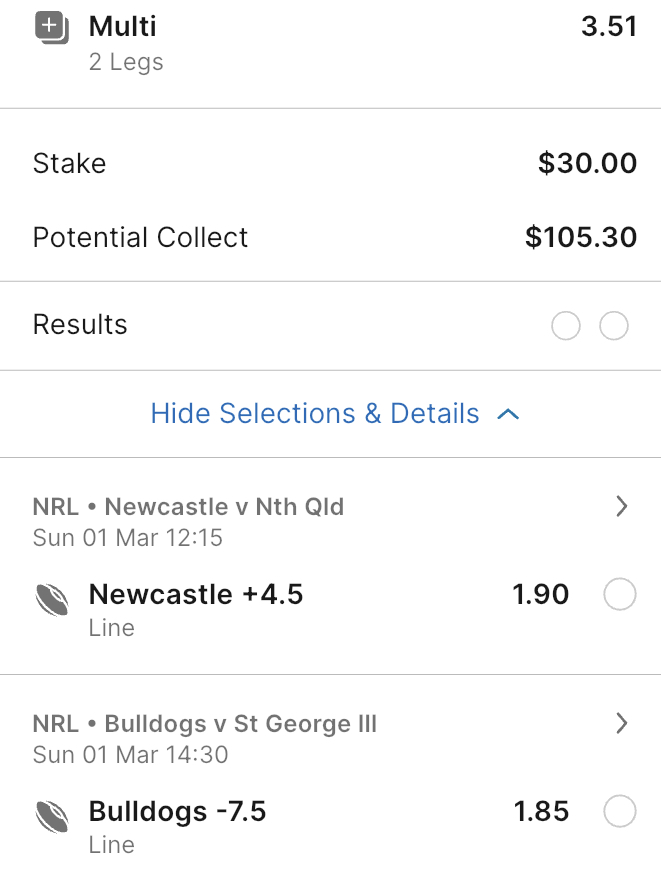Click the 3.51 multi odds value
This screenshot has height=878, width=661.
pos(608,27)
